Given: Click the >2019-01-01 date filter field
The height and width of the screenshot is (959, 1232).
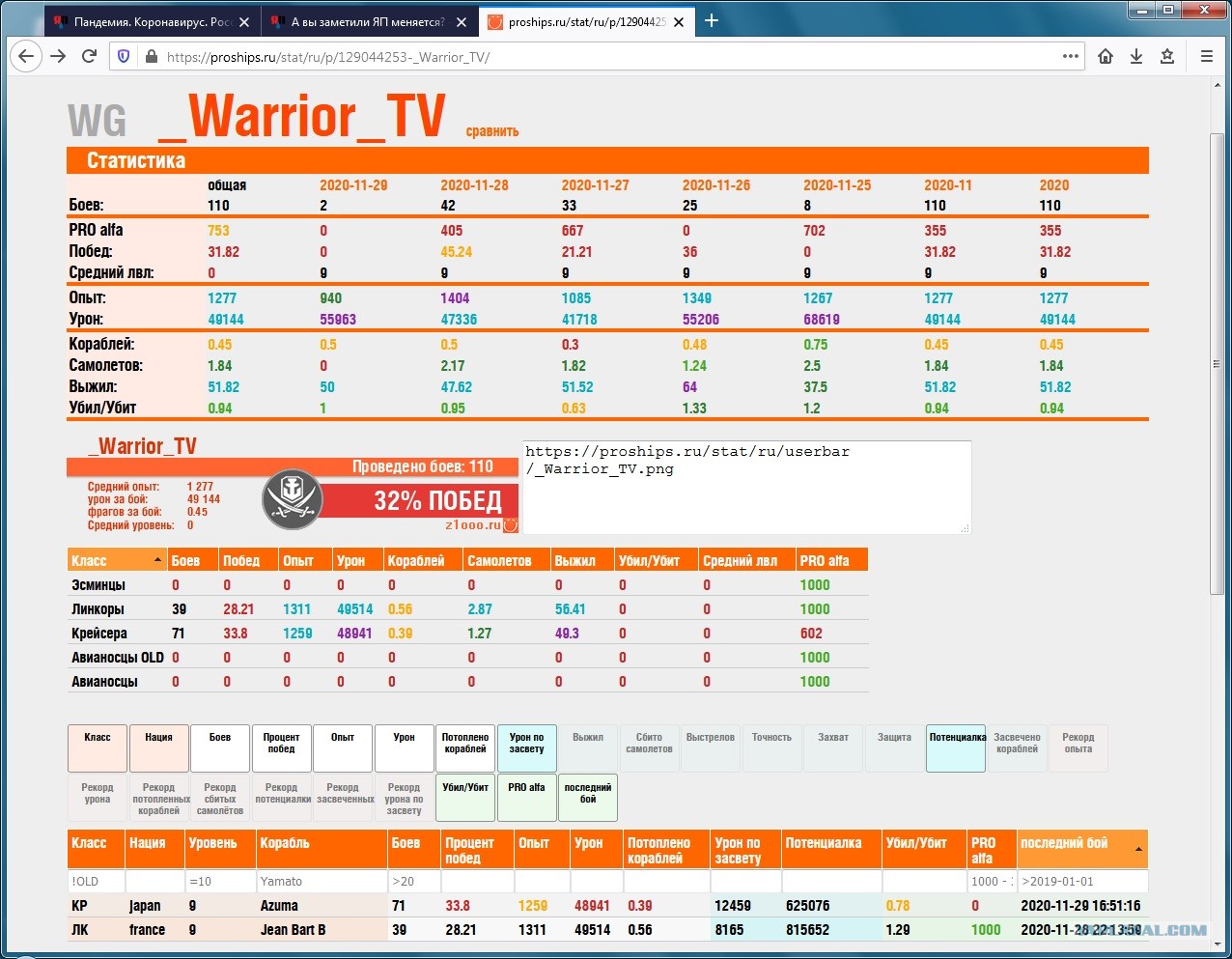Looking at the screenshot, I should [x=1082, y=881].
